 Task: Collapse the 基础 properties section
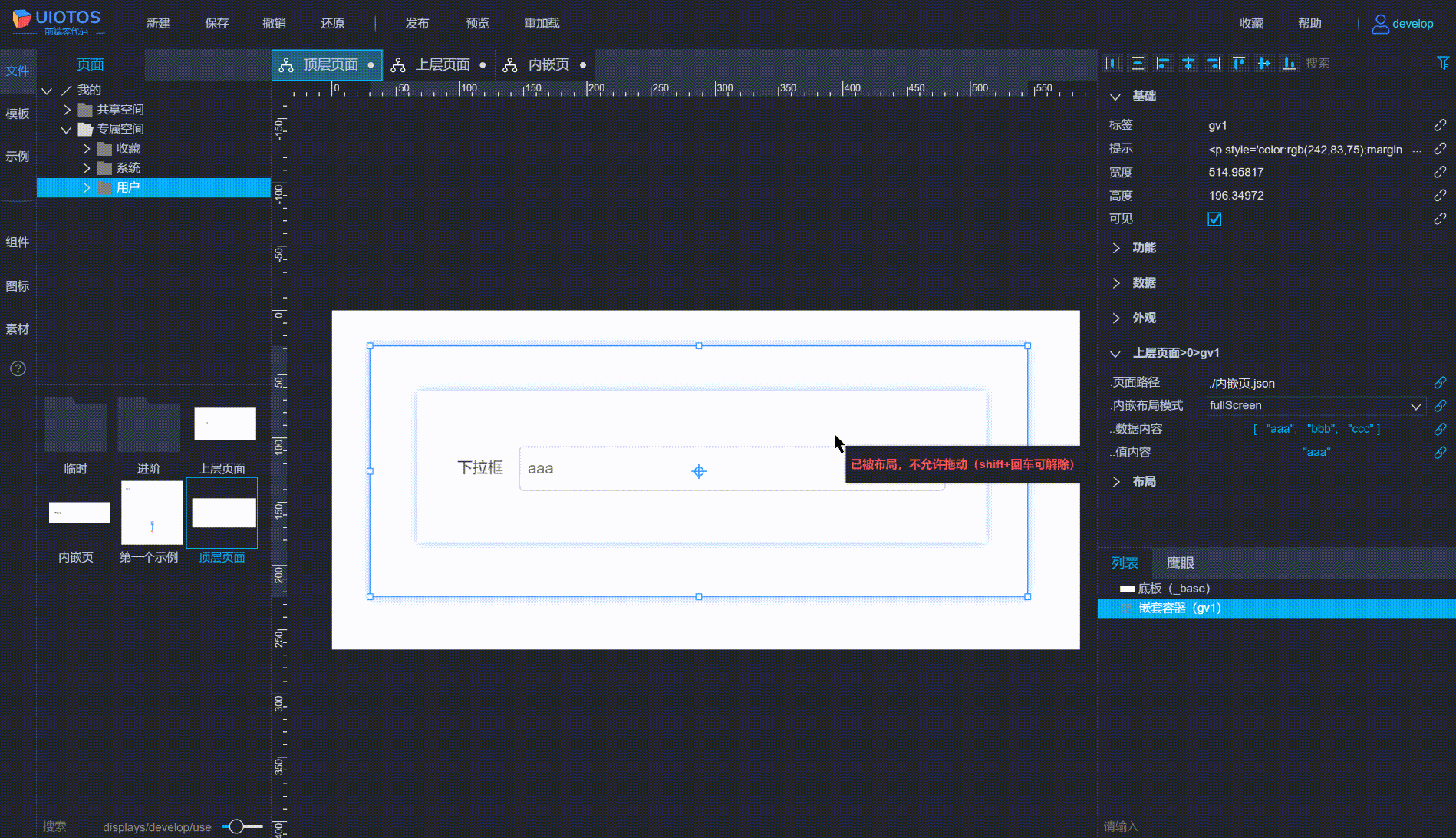[x=1115, y=97]
